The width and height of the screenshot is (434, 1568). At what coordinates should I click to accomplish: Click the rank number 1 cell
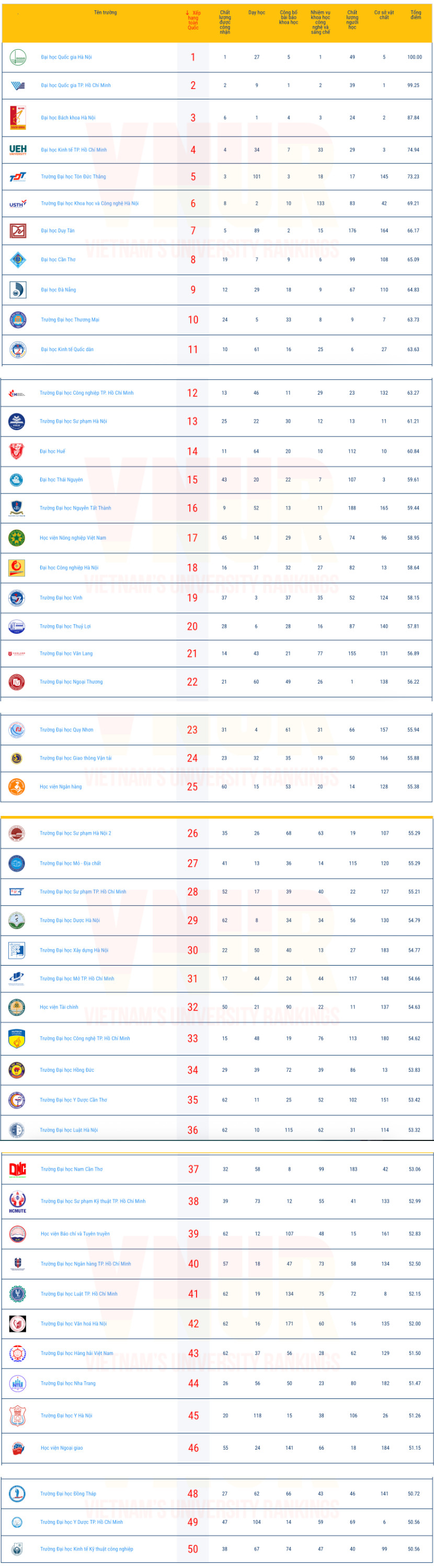click(193, 57)
